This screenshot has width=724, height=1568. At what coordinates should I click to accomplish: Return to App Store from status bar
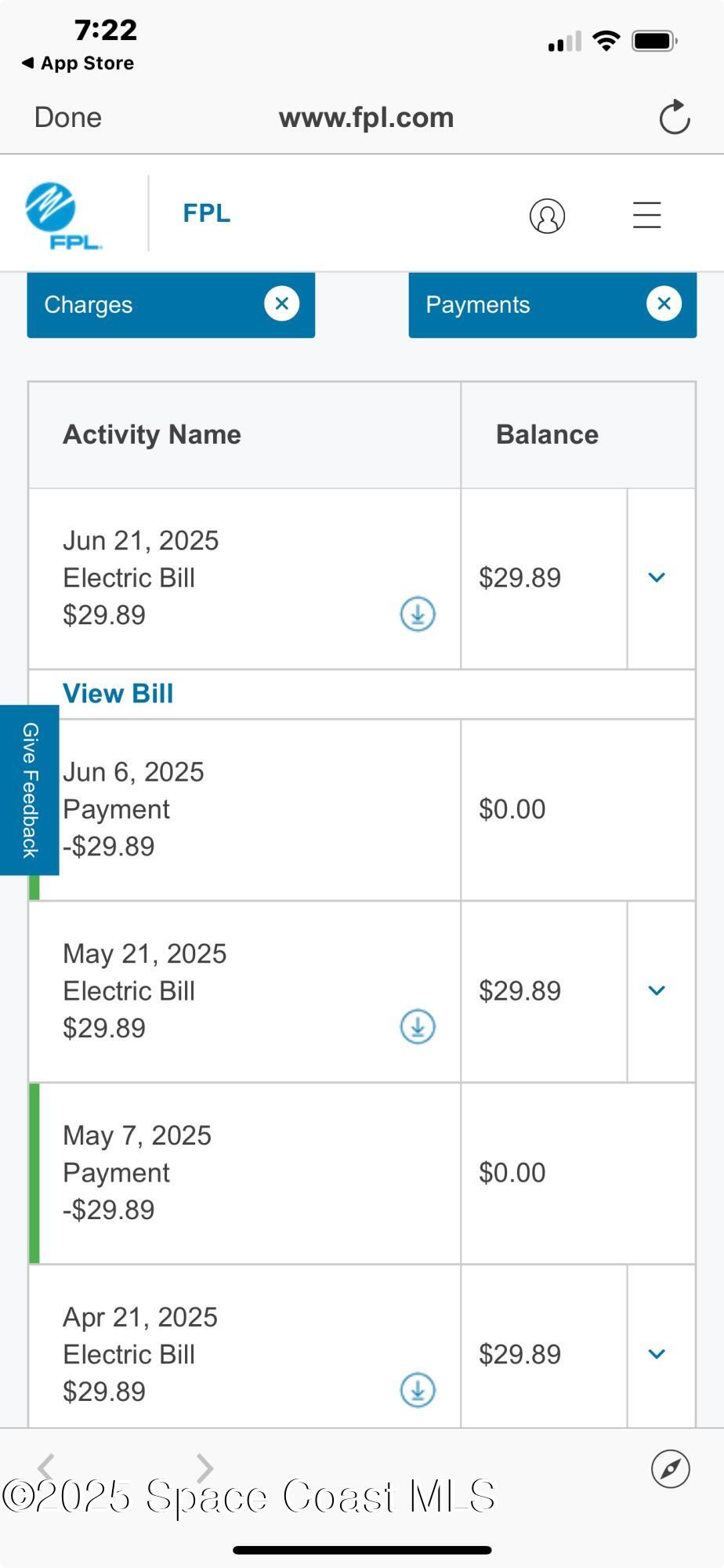point(78,64)
